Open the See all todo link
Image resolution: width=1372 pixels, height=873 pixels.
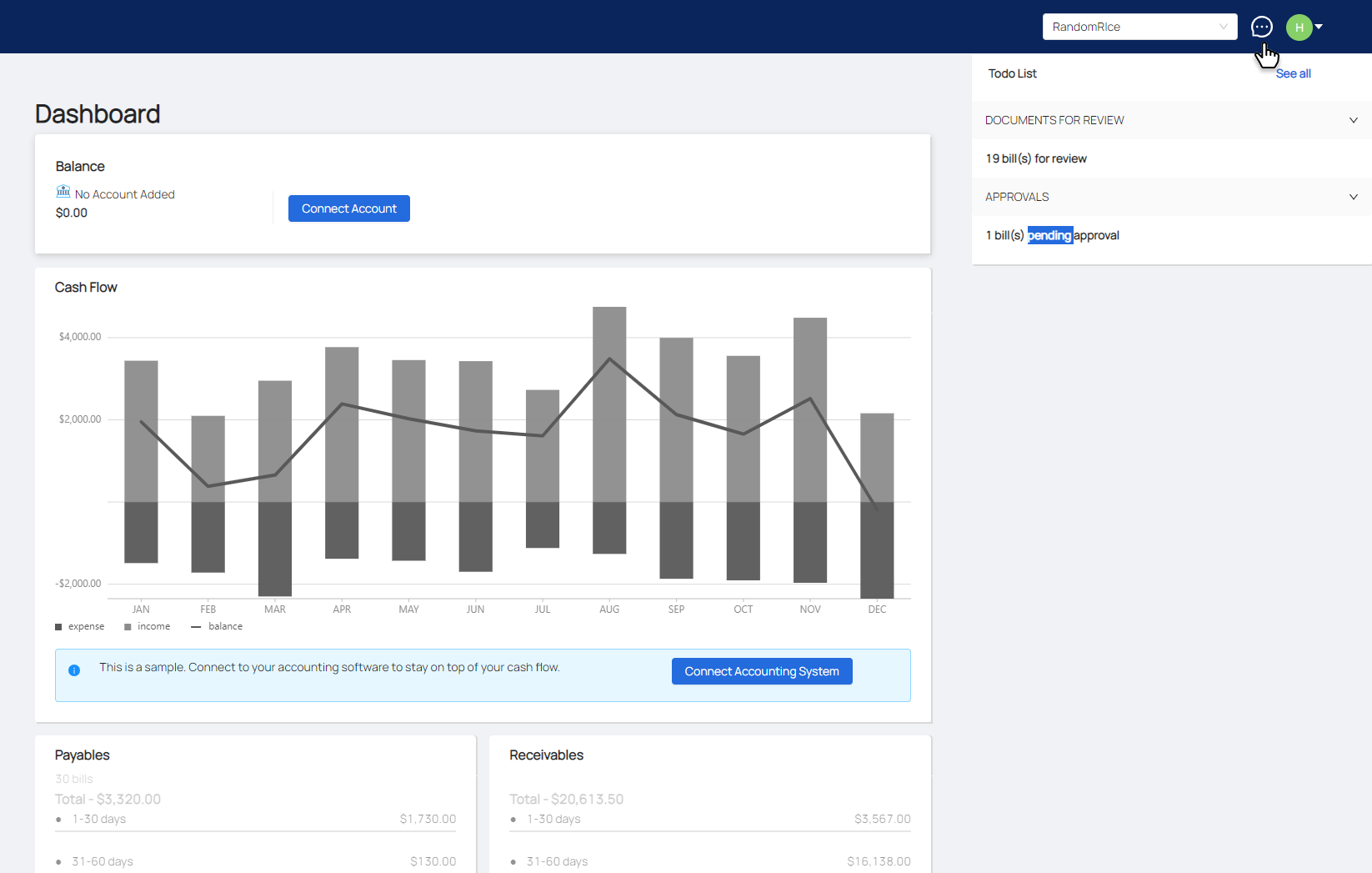point(1293,73)
